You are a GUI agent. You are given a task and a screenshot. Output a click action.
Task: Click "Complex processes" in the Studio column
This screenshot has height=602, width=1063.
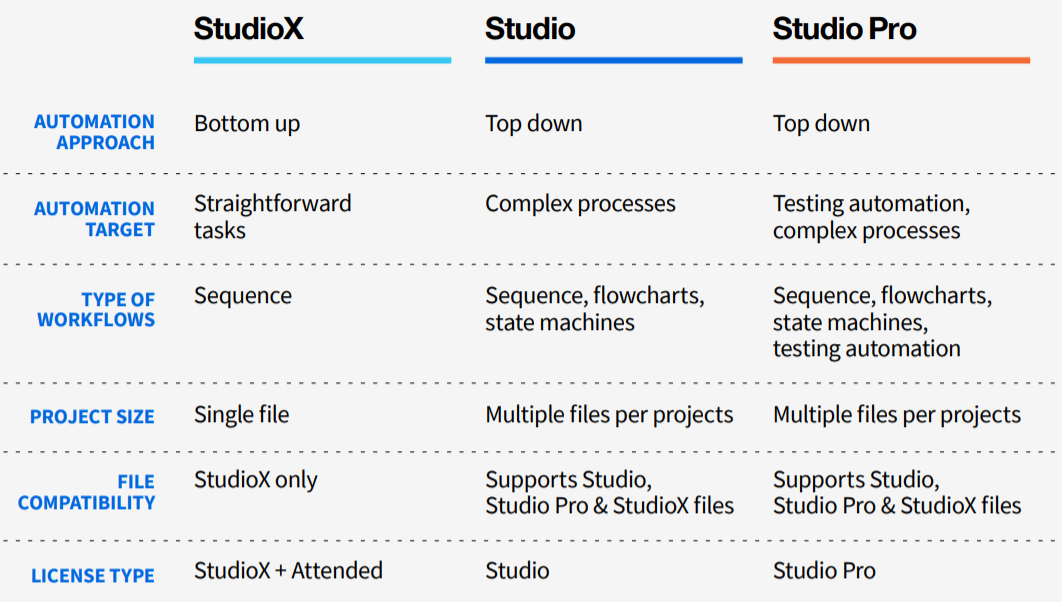pyautogui.click(x=580, y=204)
